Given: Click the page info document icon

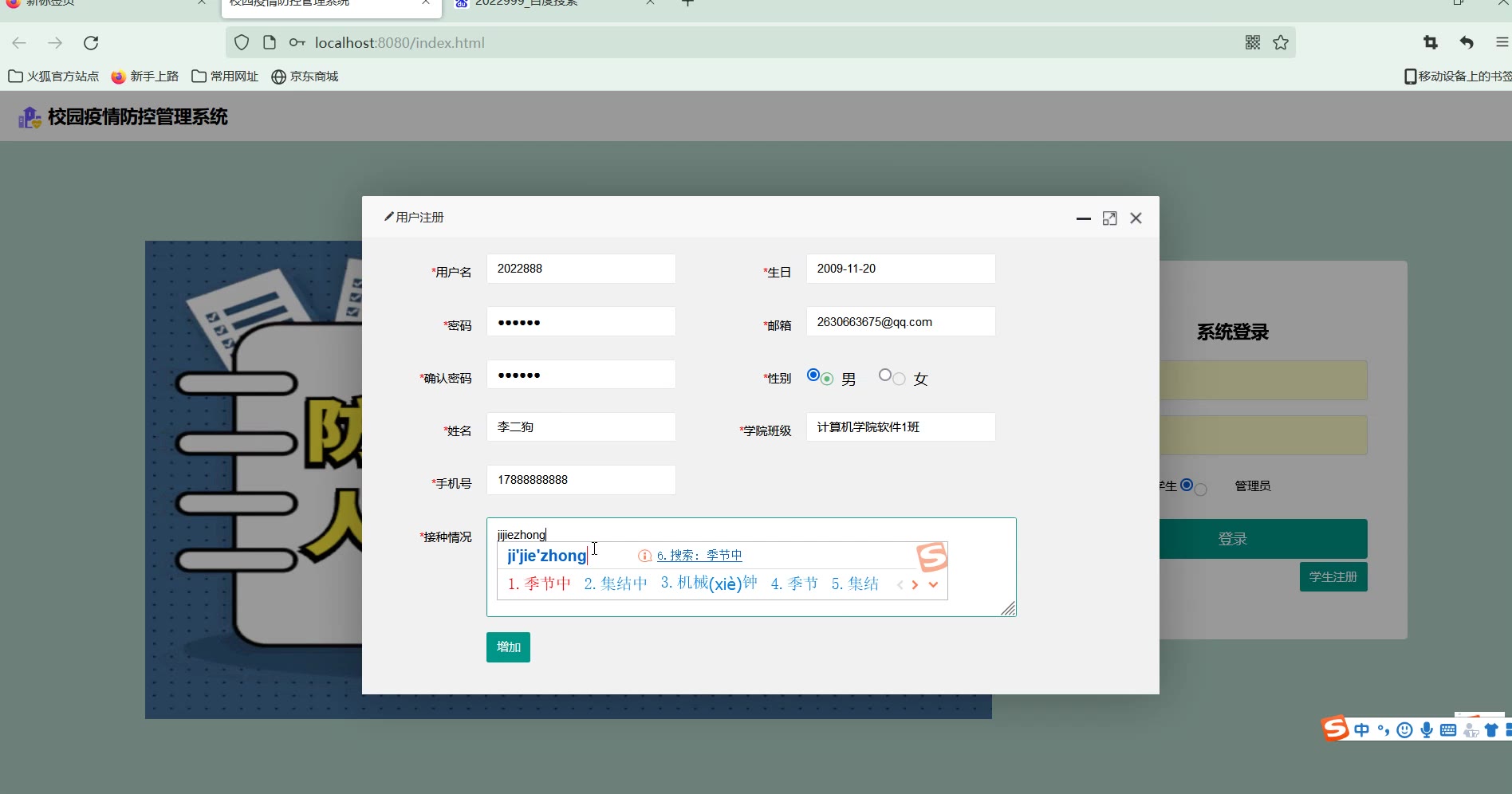Looking at the screenshot, I should tap(270, 43).
